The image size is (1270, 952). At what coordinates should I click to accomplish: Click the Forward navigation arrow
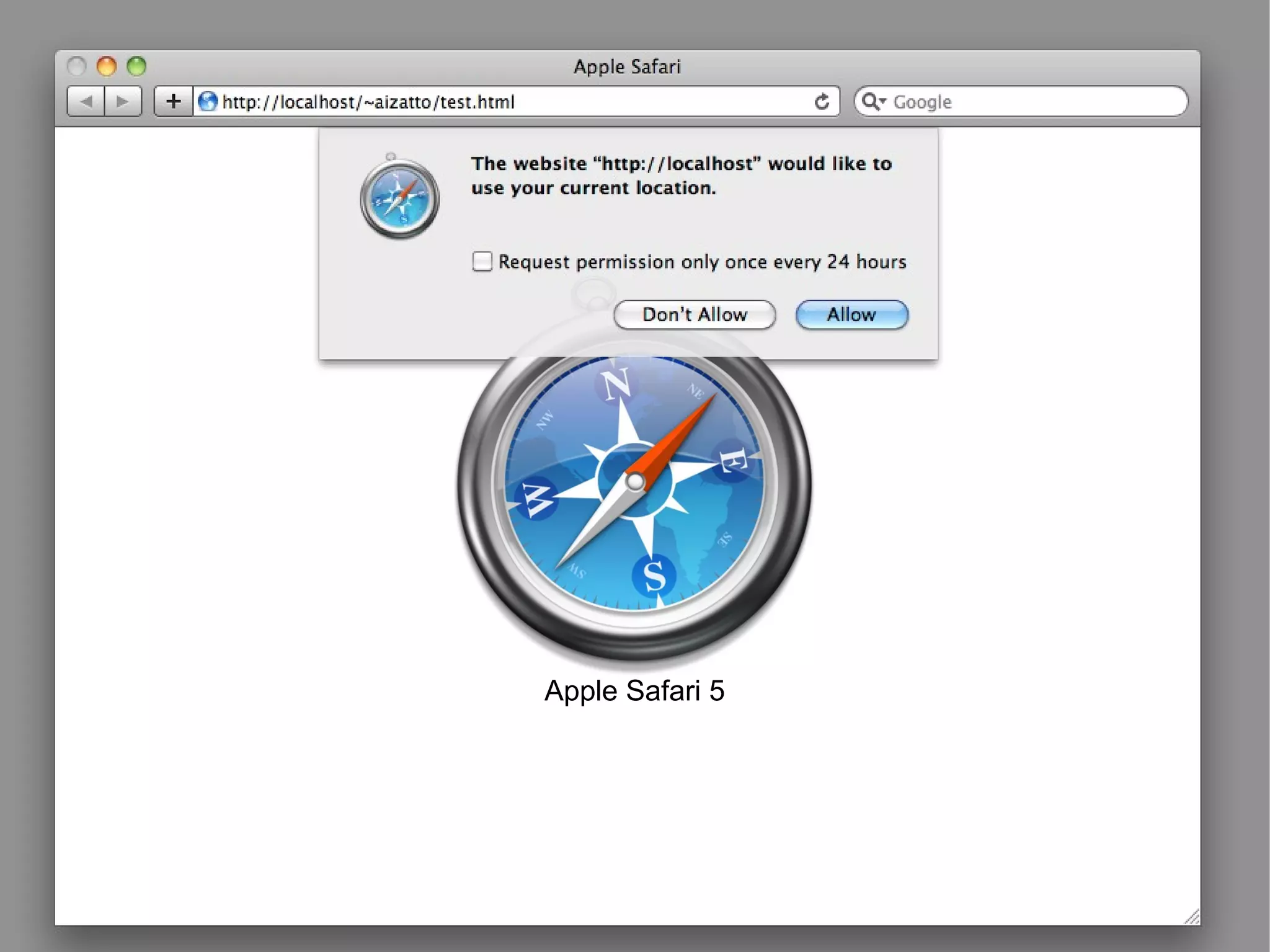tap(123, 102)
